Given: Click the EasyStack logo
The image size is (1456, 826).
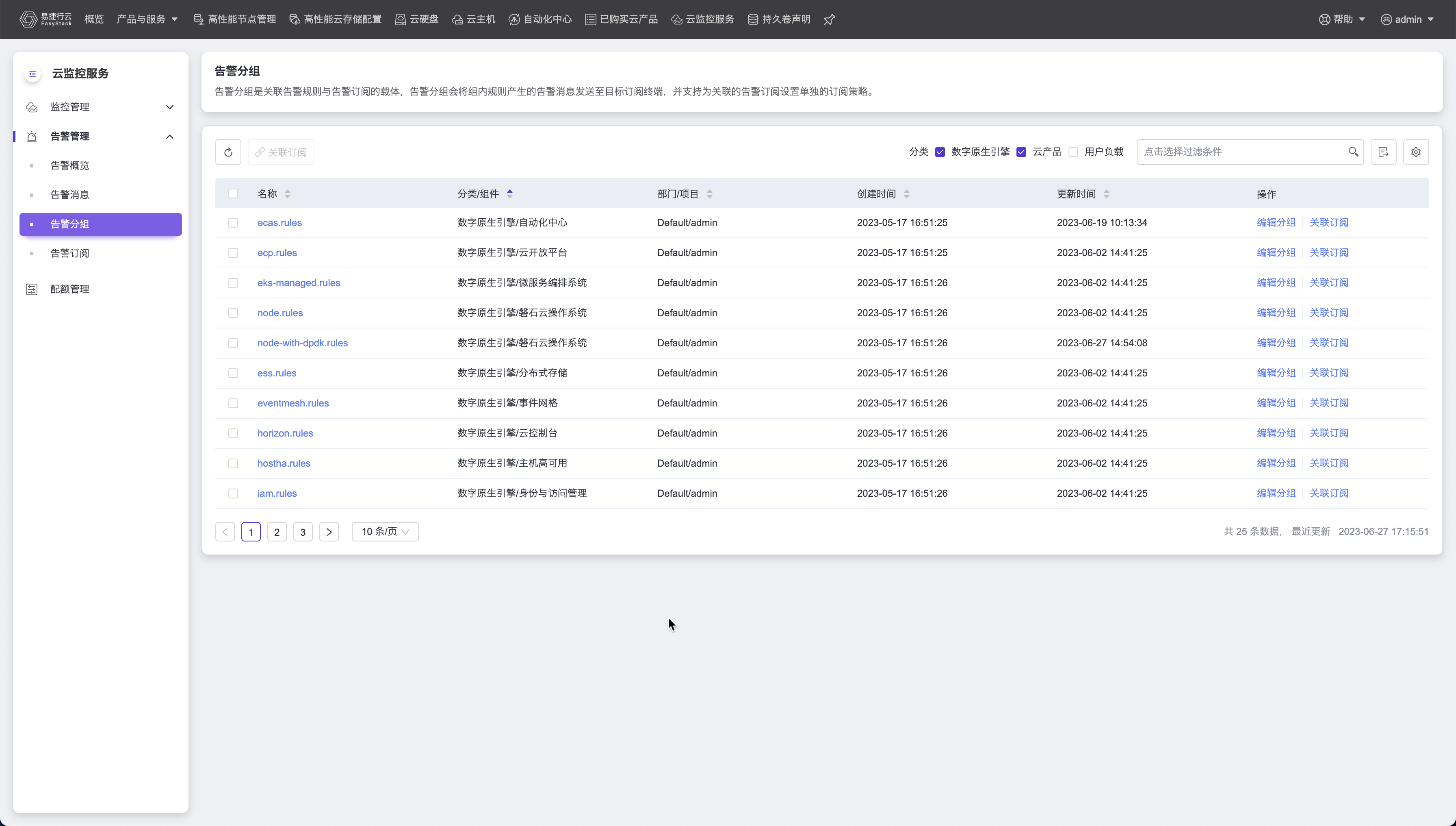Looking at the screenshot, I should [45, 19].
